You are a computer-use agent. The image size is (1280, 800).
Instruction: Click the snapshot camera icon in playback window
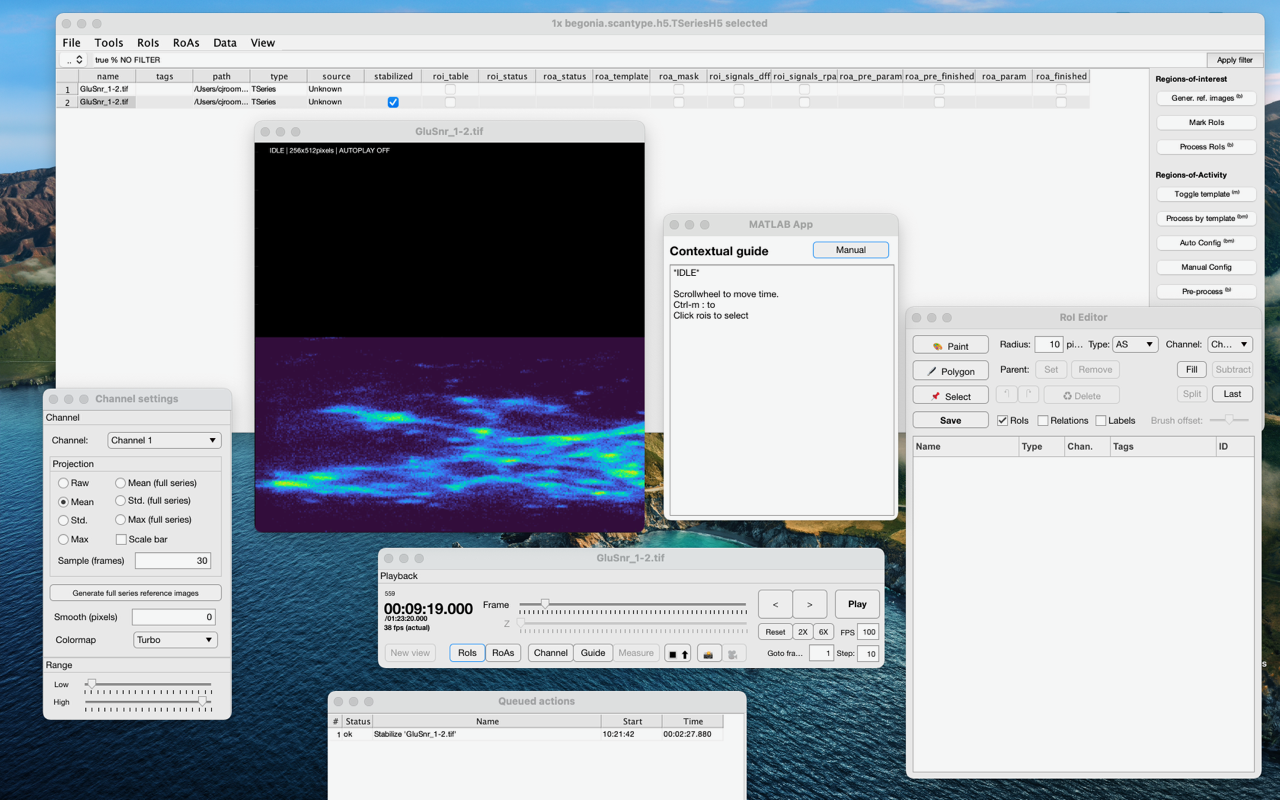point(709,653)
